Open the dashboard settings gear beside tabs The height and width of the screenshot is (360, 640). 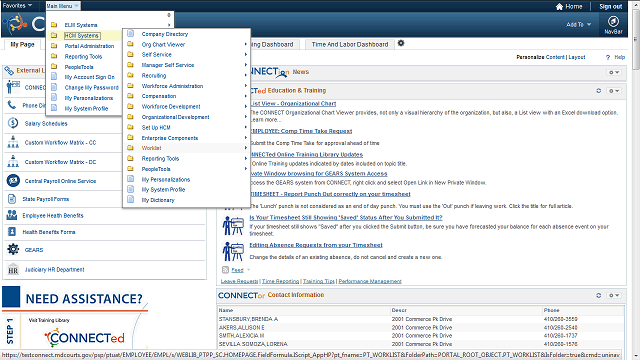pyautogui.click(x=401, y=43)
